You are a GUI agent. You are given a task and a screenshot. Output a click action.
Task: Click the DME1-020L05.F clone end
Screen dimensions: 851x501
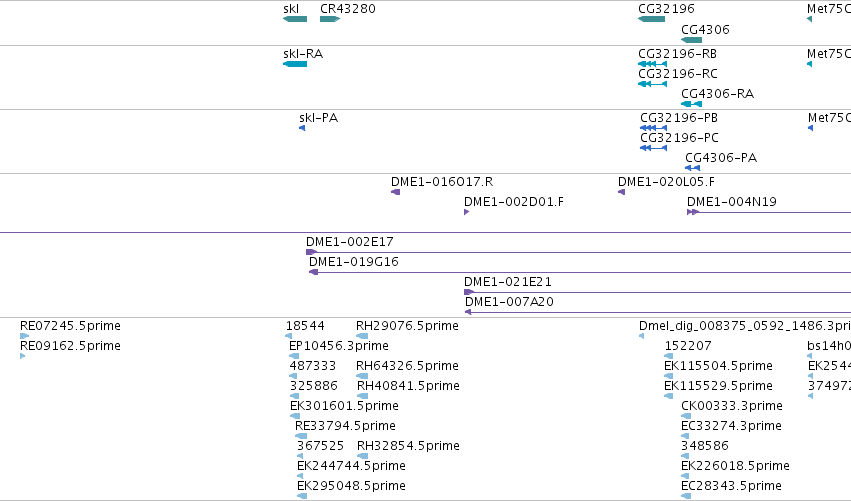621,192
